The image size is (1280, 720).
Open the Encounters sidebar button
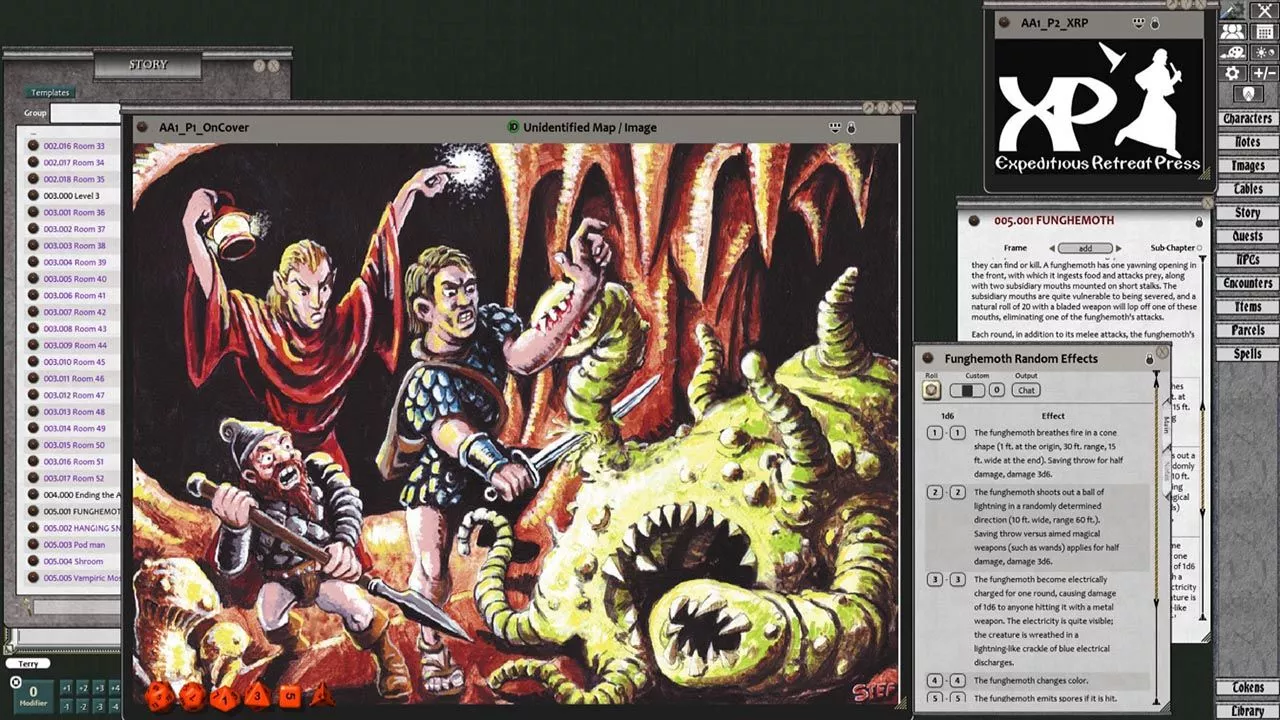pyautogui.click(x=1247, y=284)
